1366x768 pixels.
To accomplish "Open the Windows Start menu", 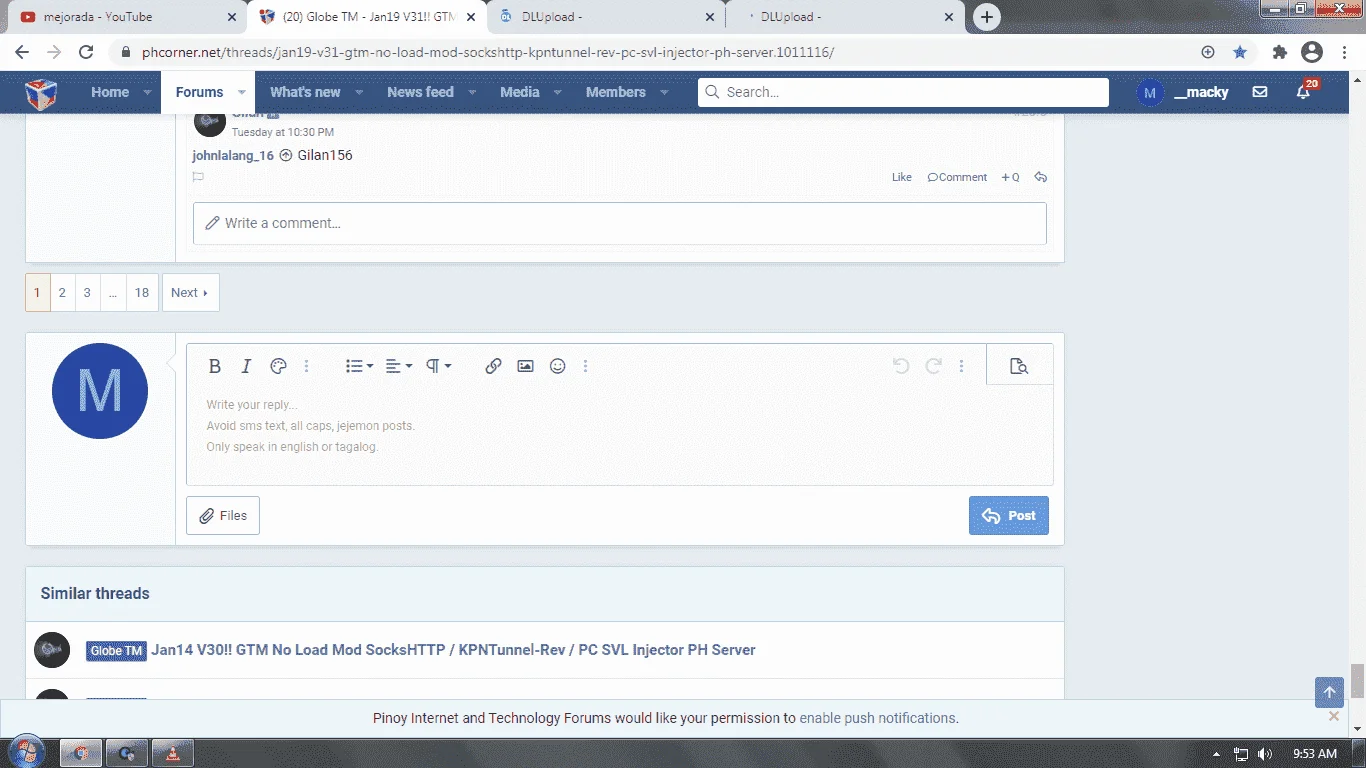I will pyautogui.click(x=25, y=753).
